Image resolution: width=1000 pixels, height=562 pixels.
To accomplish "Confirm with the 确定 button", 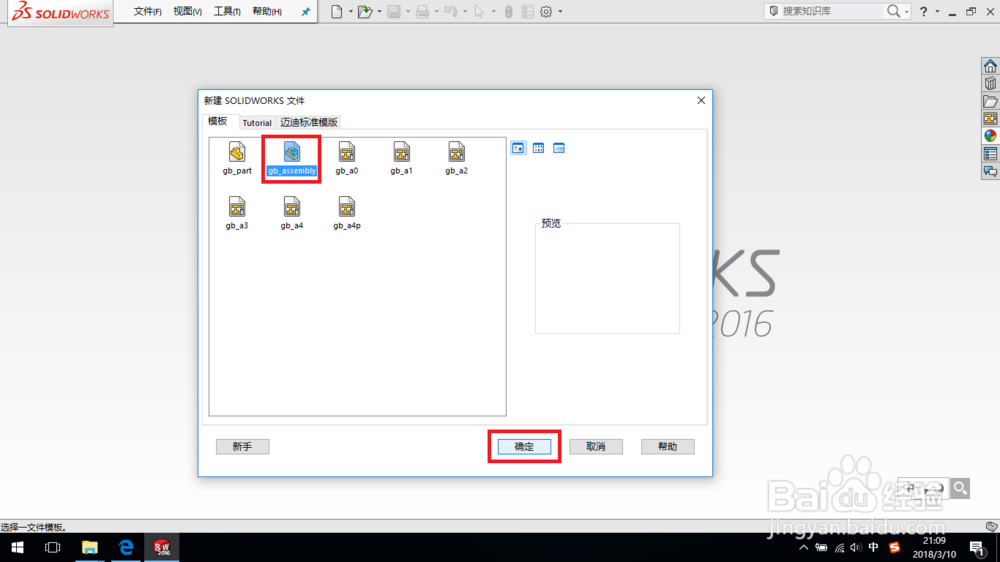I will (524, 447).
